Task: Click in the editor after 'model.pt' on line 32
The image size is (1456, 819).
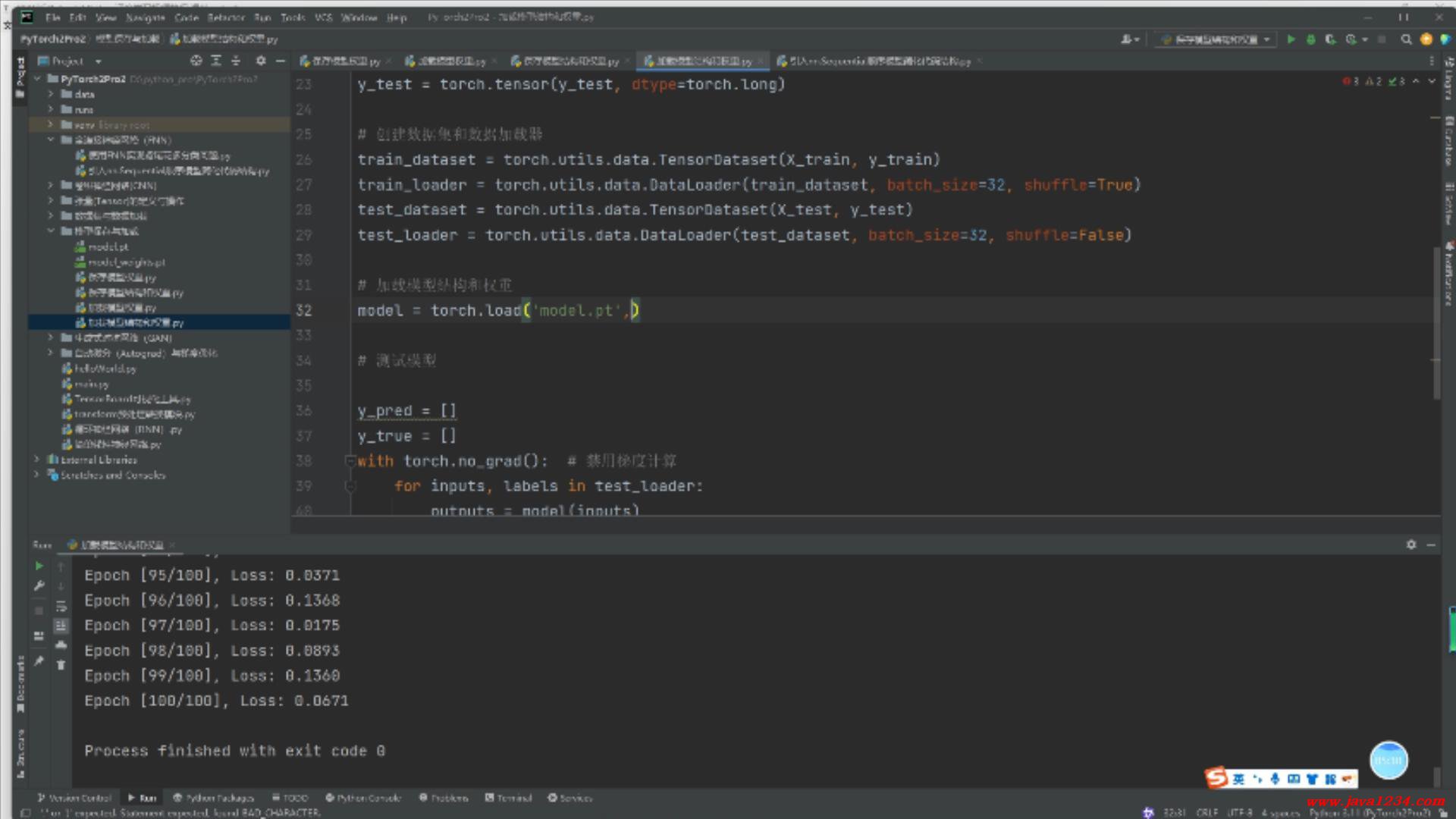Action: point(622,311)
